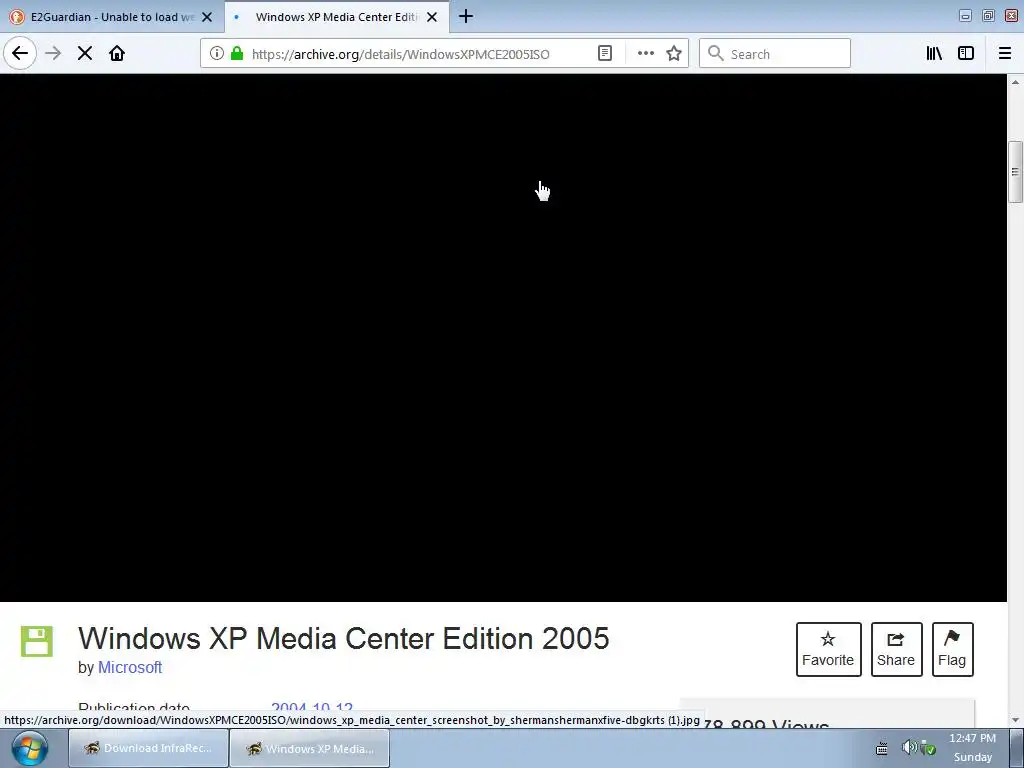
Task: Click the scrollbar down arrow
Action: tap(1015, 720)
